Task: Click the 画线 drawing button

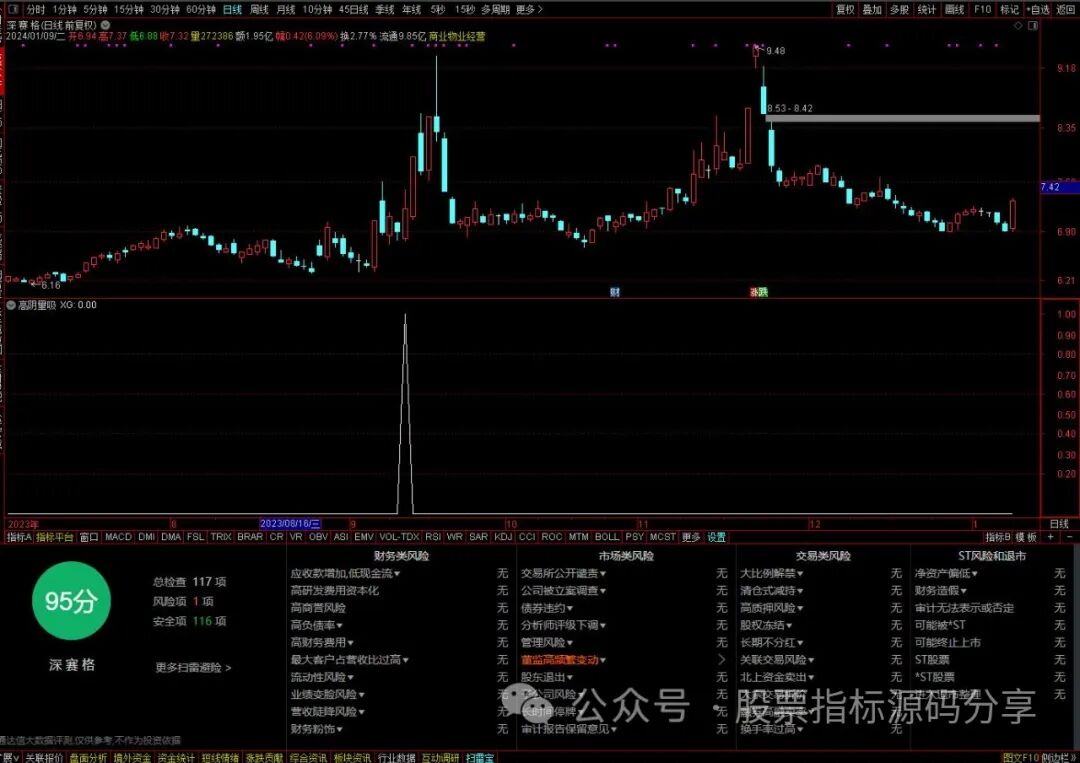Action: point(954,10)
